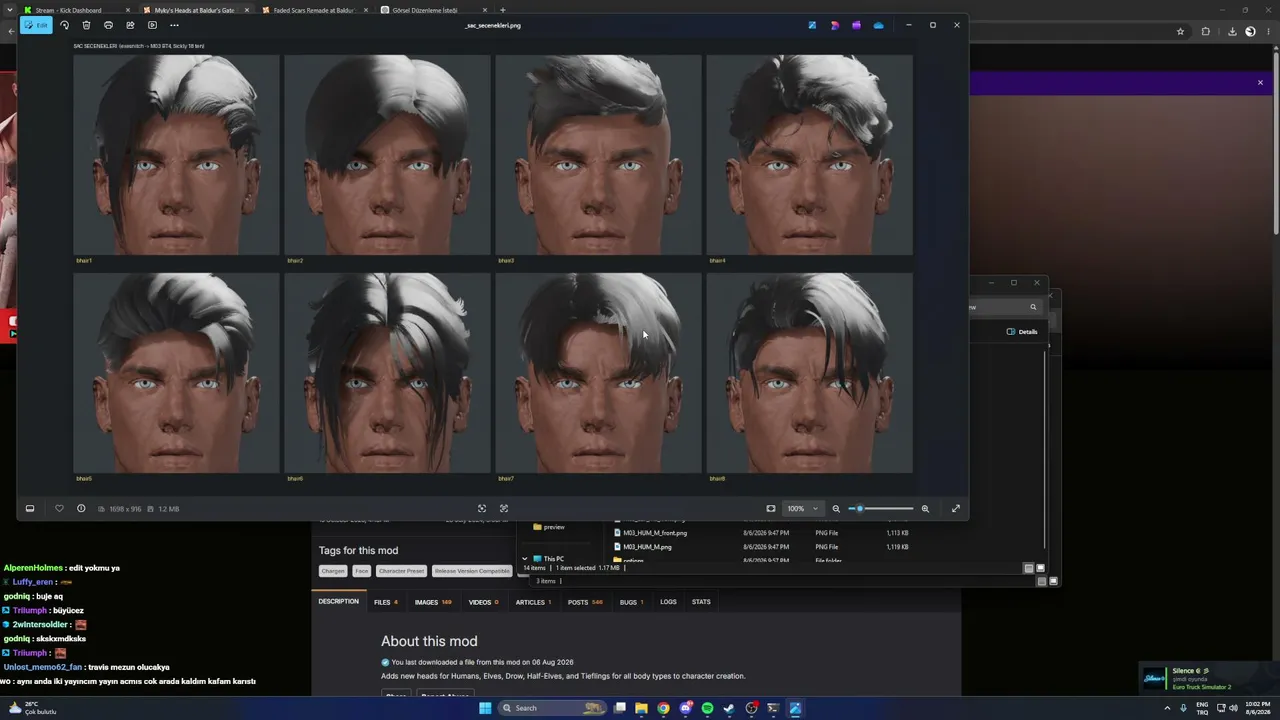Switch to Stream - Kick Dashboard browser tab
This screenshot has width=1280, height=720.
[x=78, y=10]
